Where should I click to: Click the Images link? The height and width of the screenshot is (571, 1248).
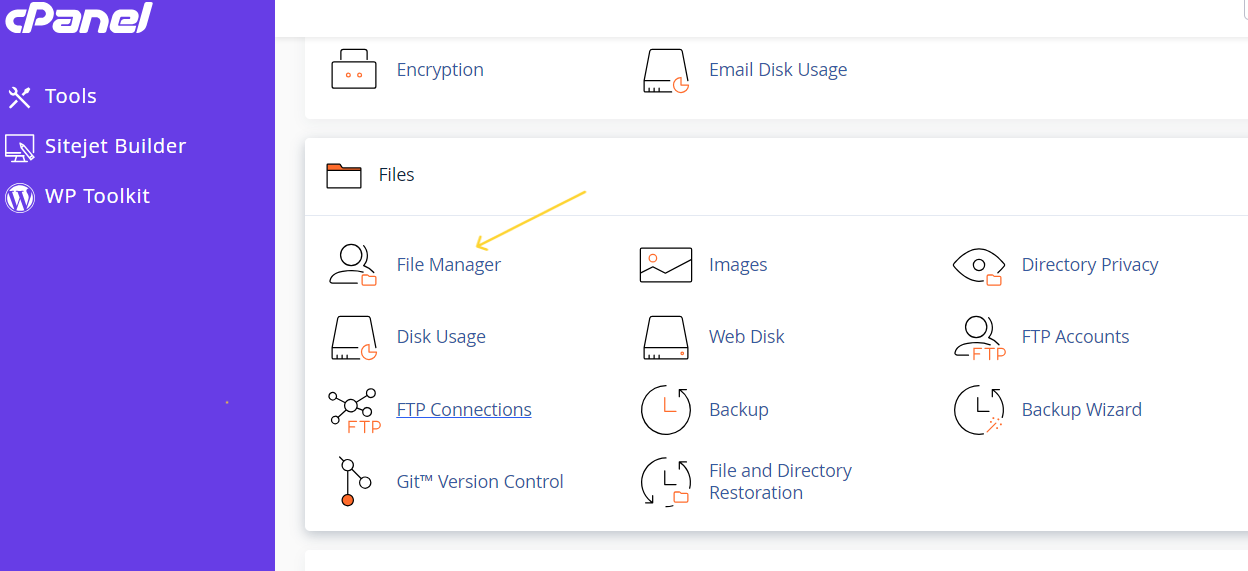click(x=738, y=265)
